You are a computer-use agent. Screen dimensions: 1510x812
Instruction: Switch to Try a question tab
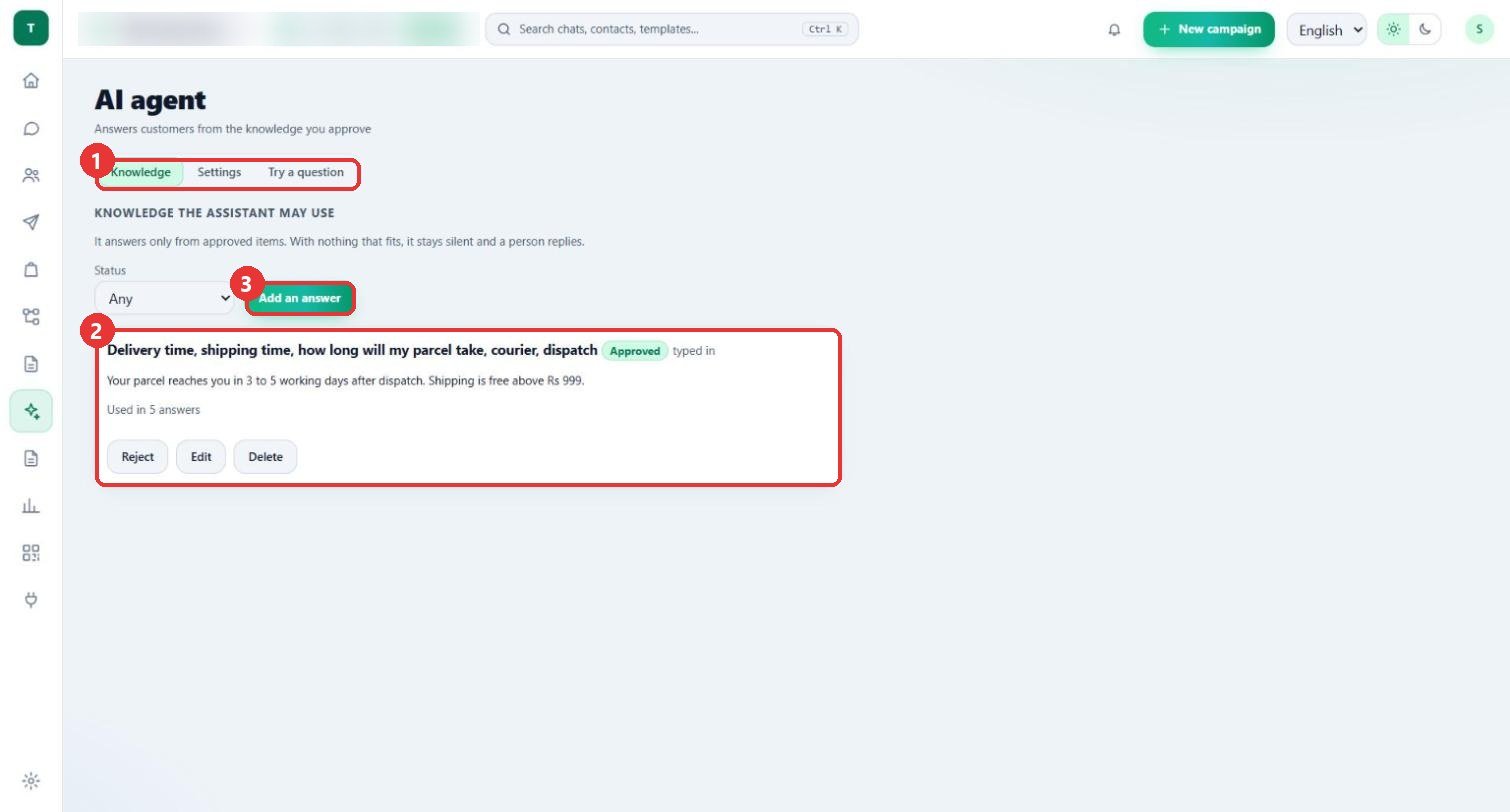click(x=305, y=172)
